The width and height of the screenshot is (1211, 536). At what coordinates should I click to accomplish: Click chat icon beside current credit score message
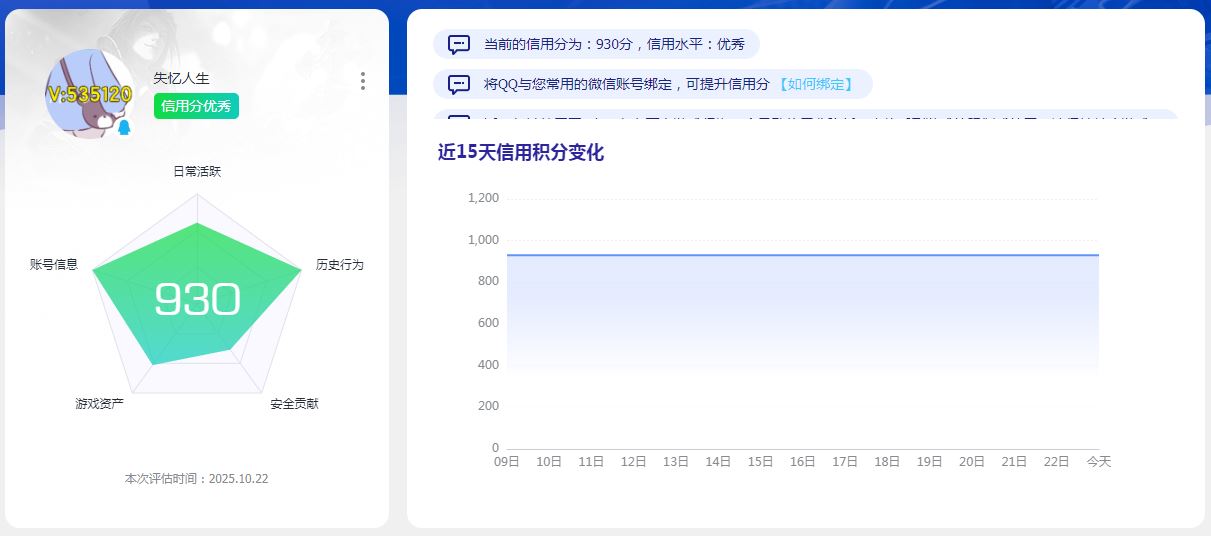459,44
